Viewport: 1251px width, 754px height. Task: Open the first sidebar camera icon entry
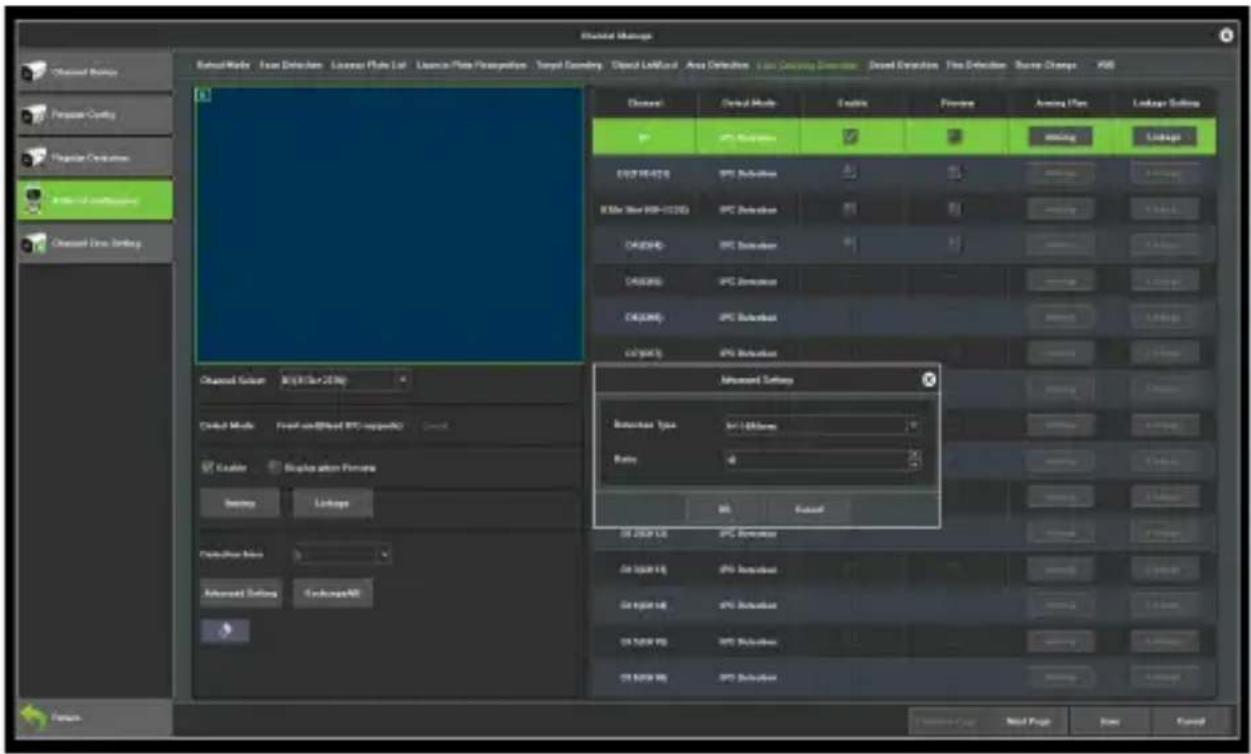95,73
